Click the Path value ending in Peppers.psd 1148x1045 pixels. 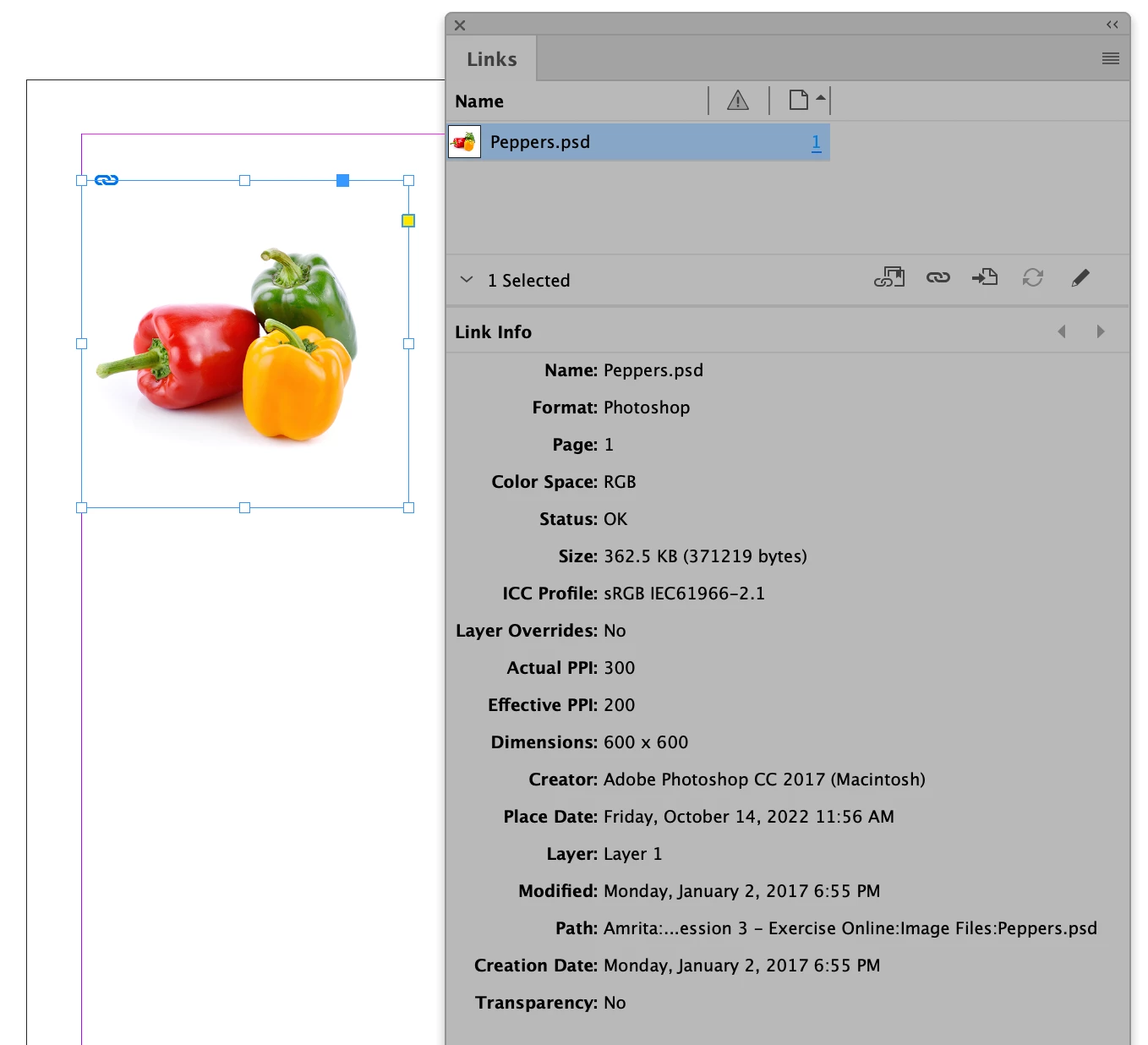[850, 928]
